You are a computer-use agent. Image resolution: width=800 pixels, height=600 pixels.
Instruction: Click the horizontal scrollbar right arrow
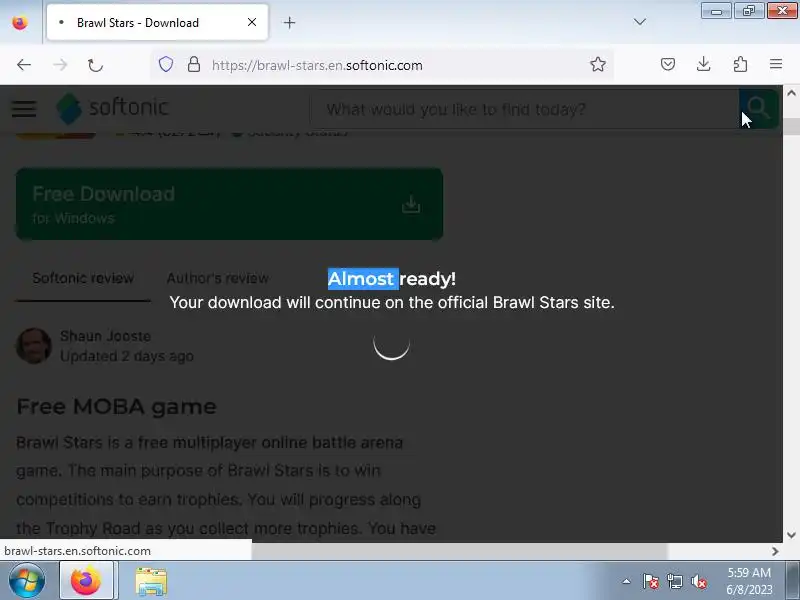point(775,552)
